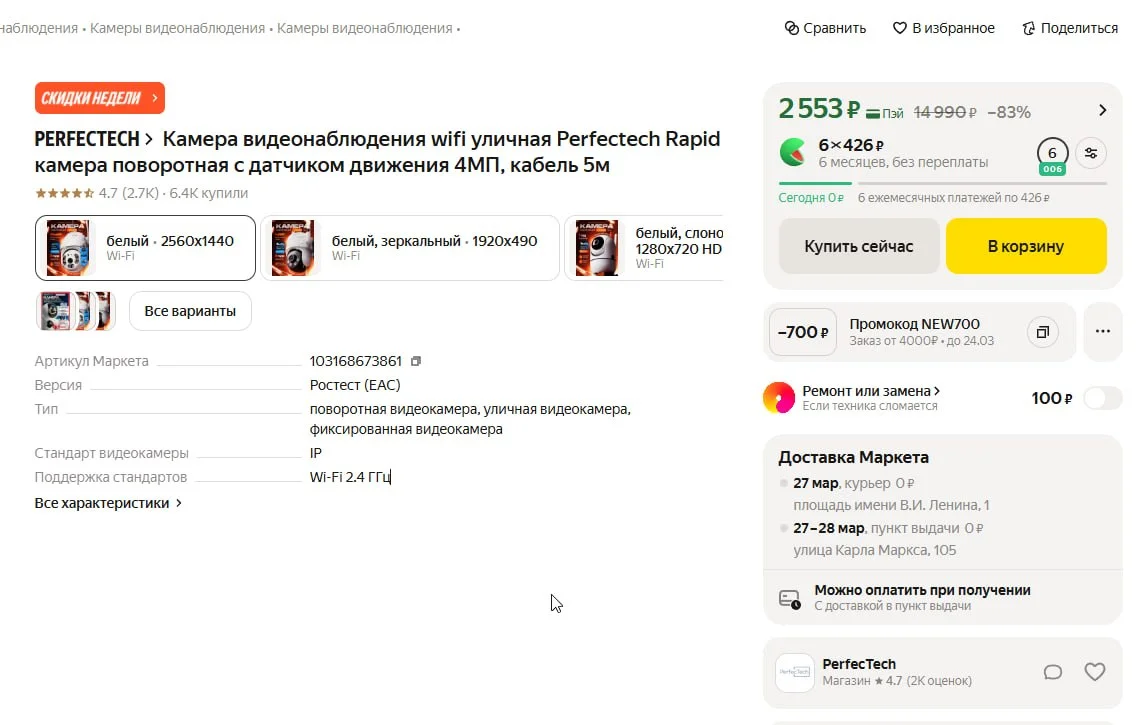Open PERFECTECH brand link in title
1136x725 pixels.
(x=93, y=139)
